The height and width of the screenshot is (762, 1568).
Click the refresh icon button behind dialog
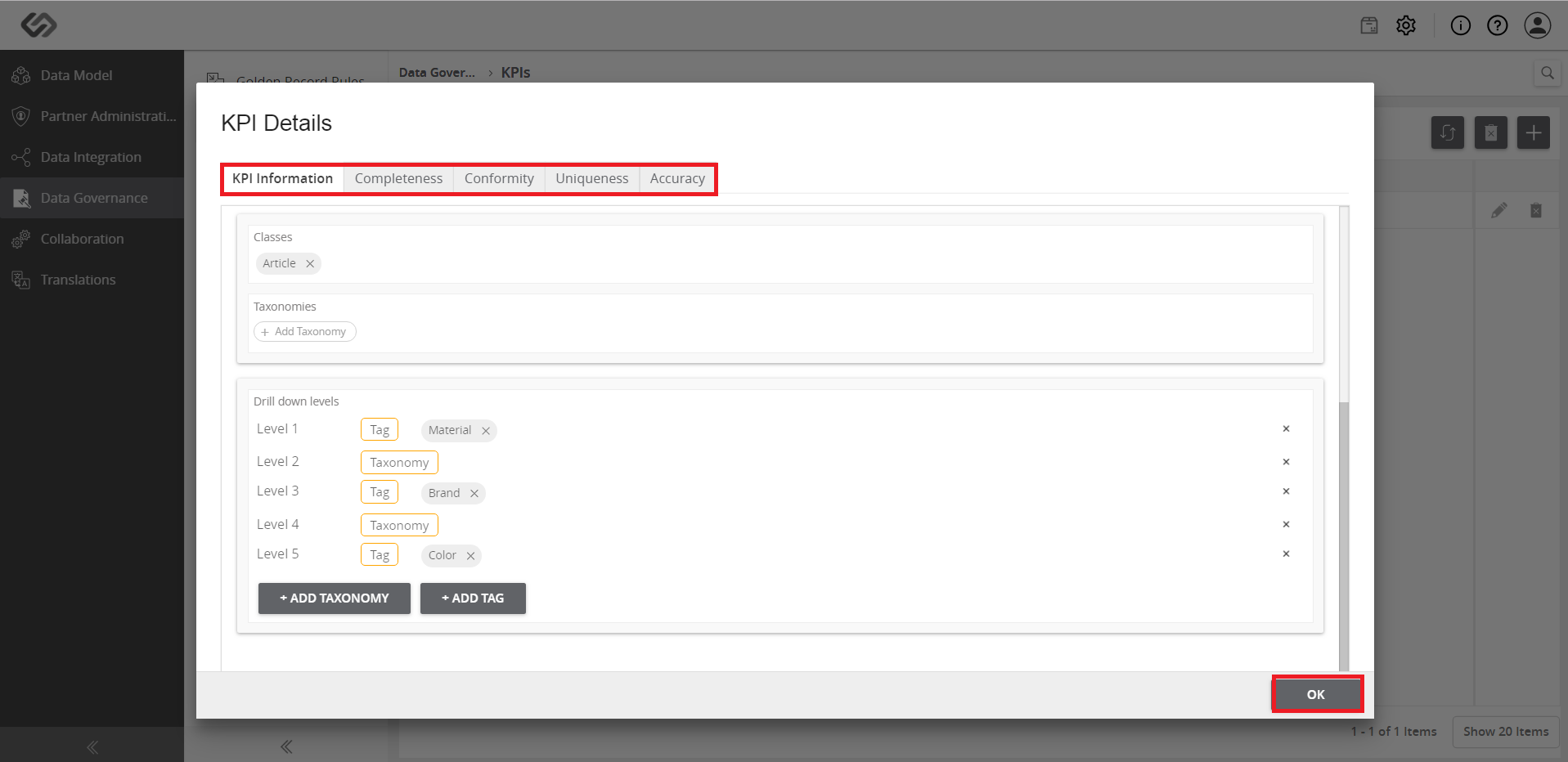1448,132
